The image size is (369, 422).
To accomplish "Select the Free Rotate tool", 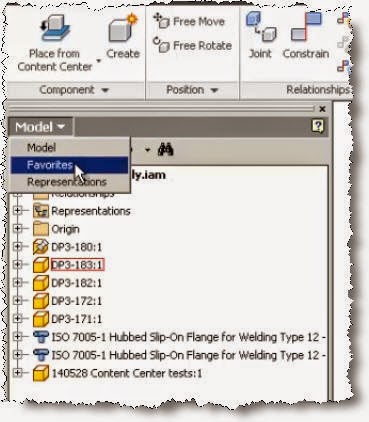I will [x=192, y=45].
